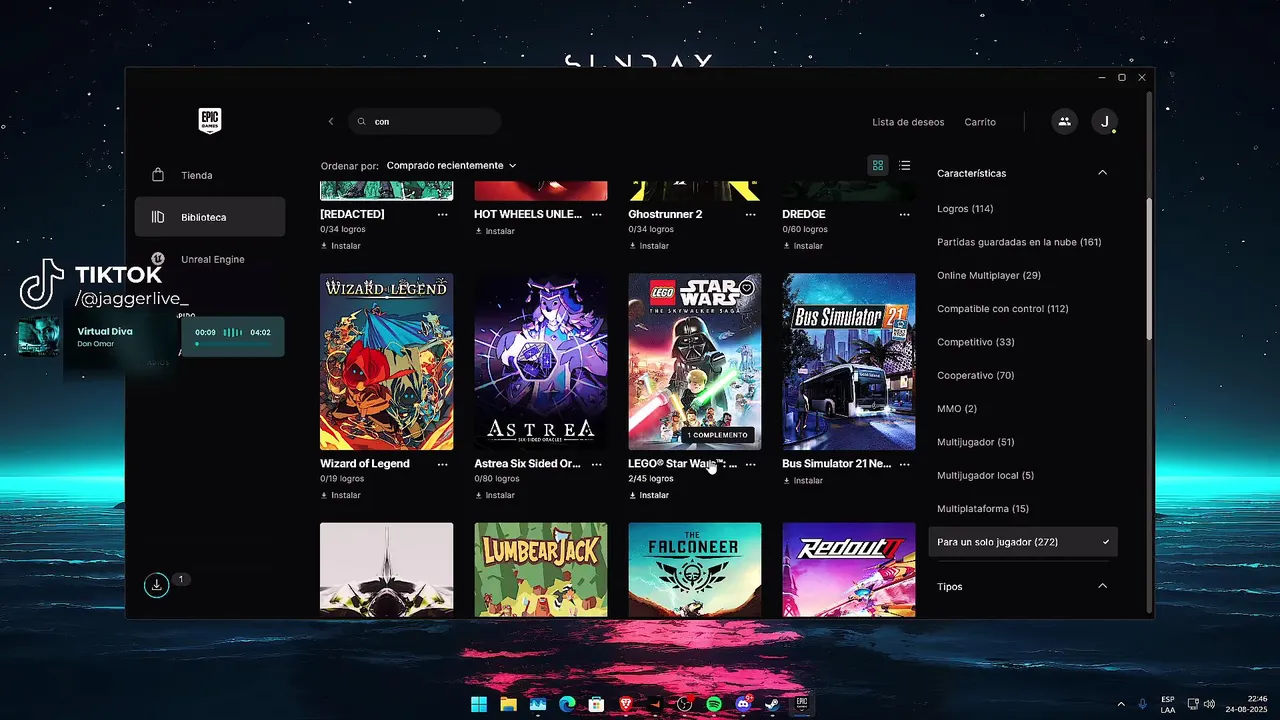The height and width of the screenshot is (720, 1280).
Task: Switch library to grid view
Action: pos(878,165)
